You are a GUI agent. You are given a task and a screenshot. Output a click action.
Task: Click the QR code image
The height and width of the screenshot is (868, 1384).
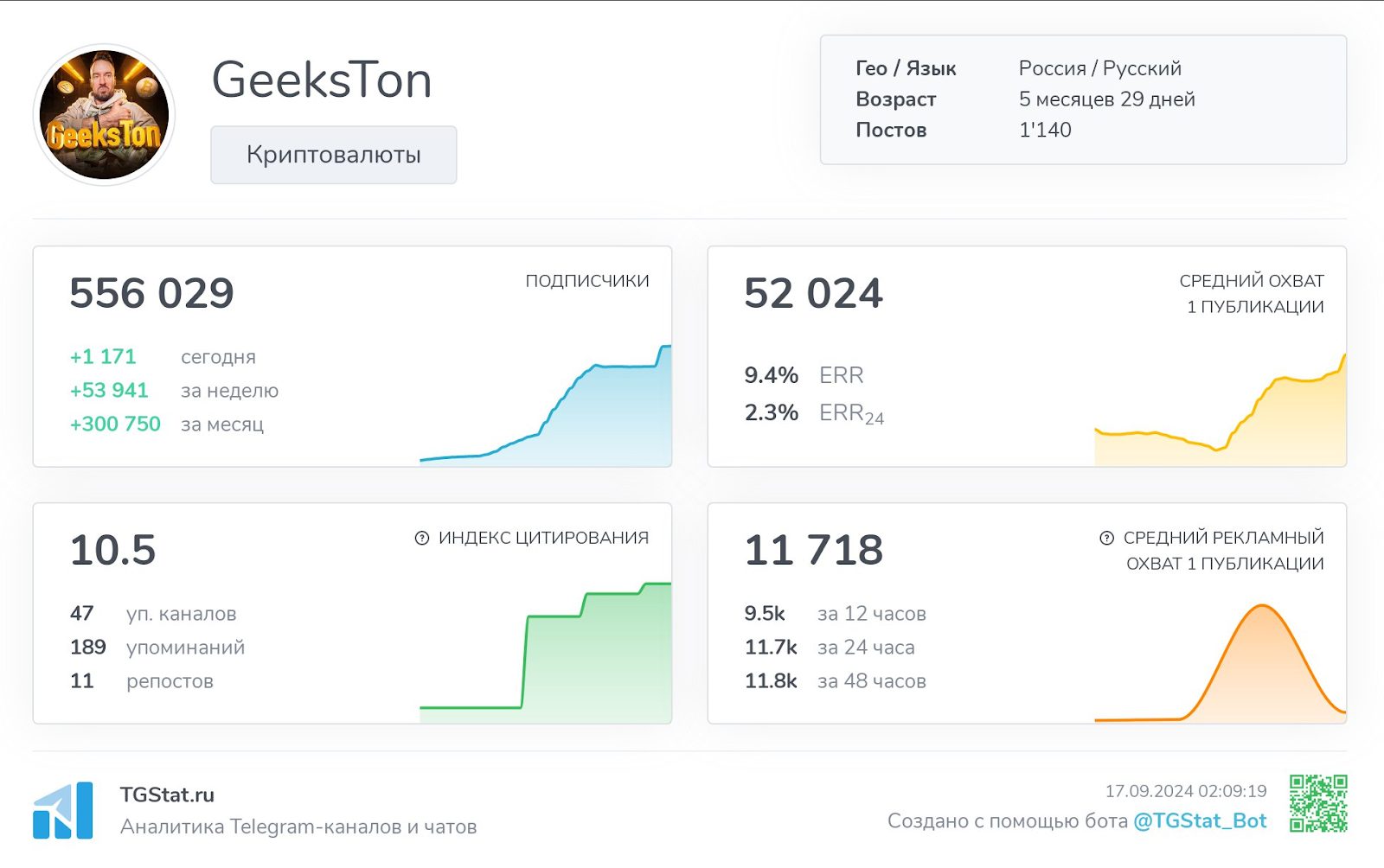click(1318, 803)
